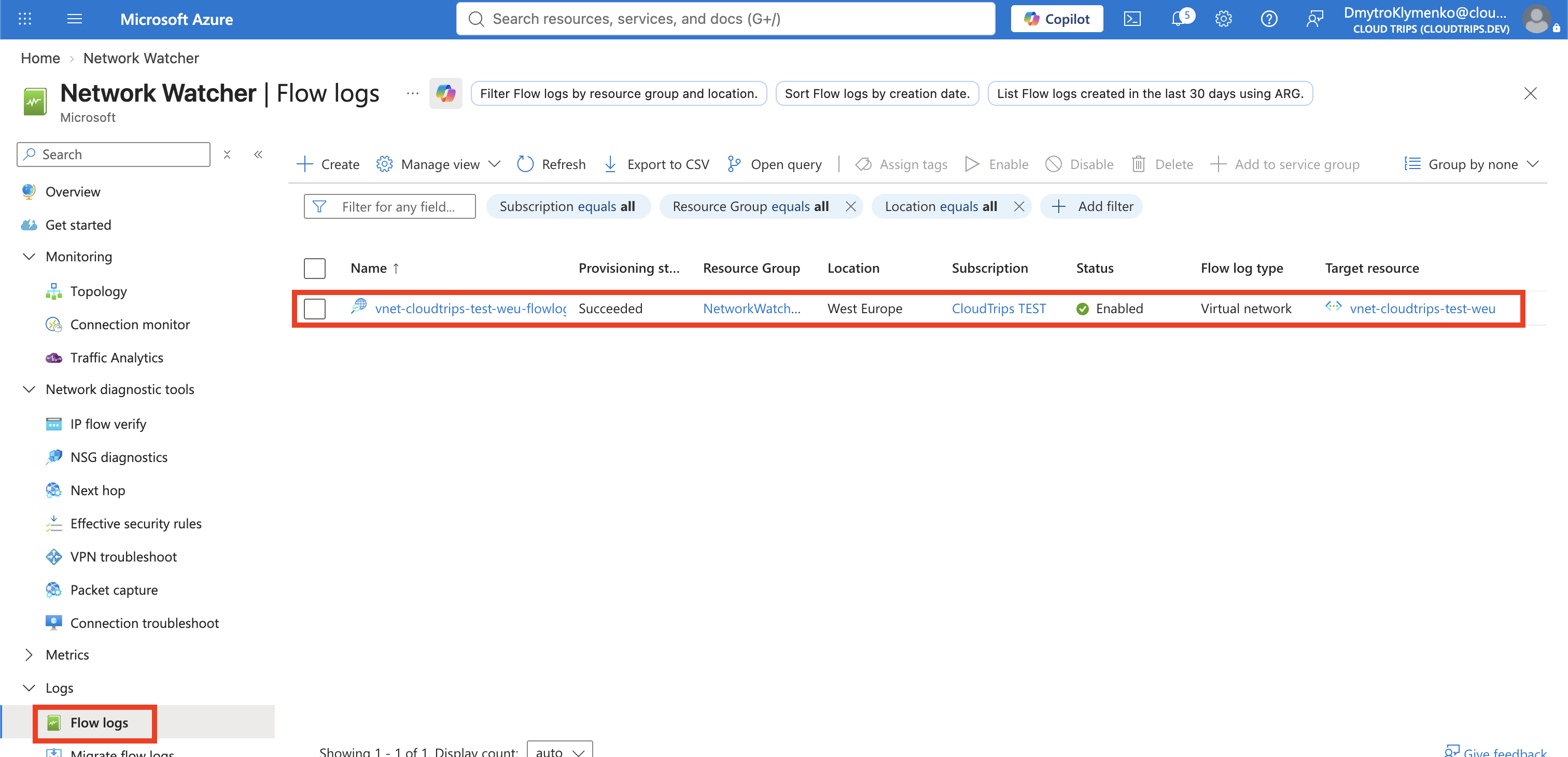The width and height of the screenshot is (1568, 757).
Task: Open IP flow verify
Action: coord(108,424)
